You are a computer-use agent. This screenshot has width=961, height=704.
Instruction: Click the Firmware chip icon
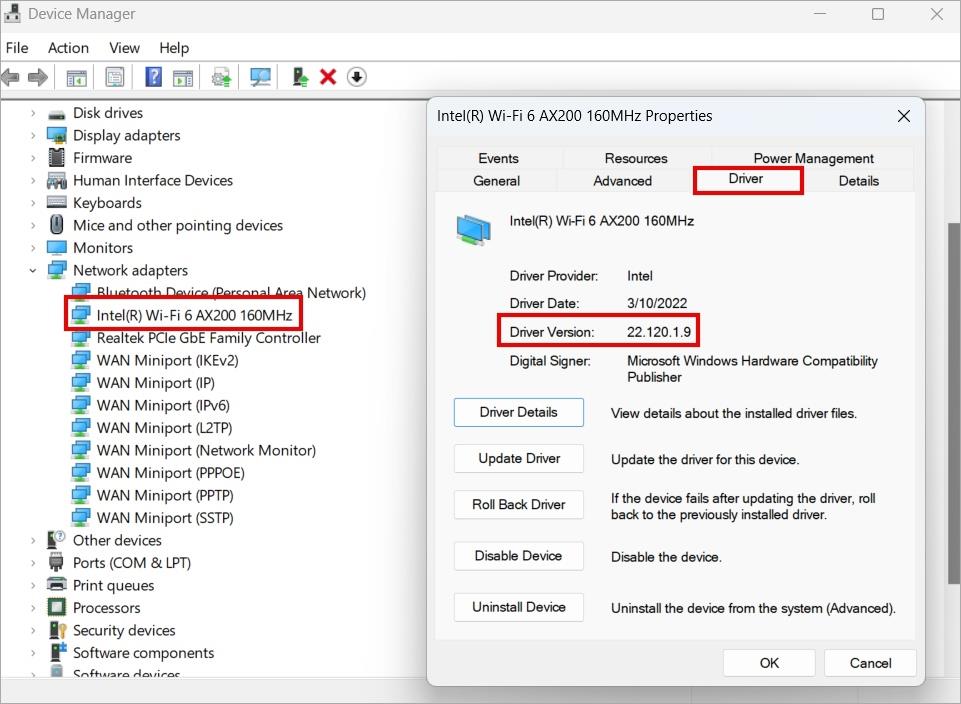56,157
